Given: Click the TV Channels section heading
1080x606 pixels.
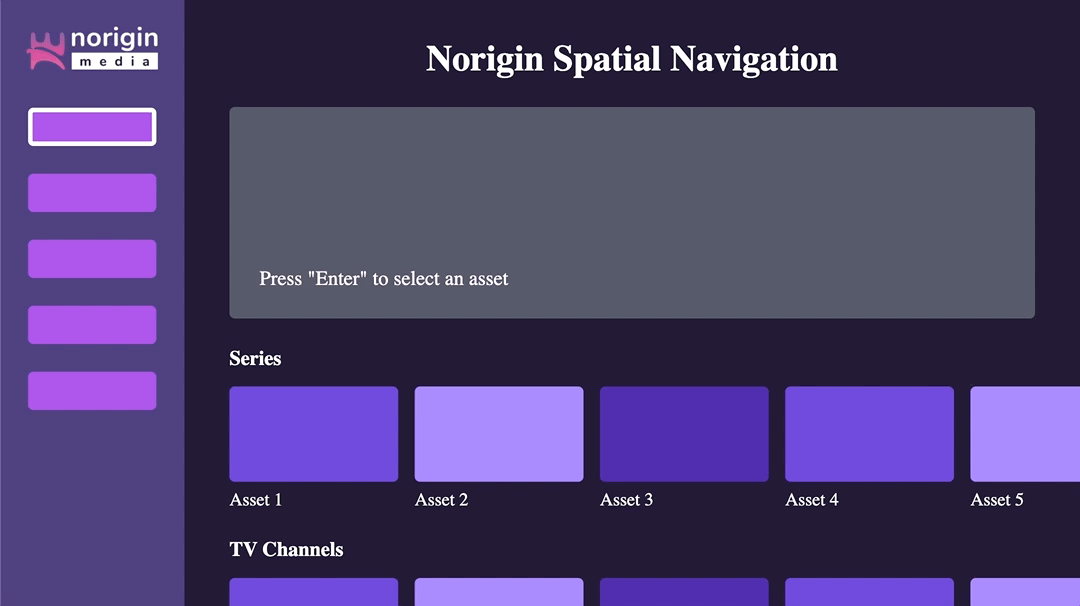Looking at the screenshot, I should tap(286, 549).
